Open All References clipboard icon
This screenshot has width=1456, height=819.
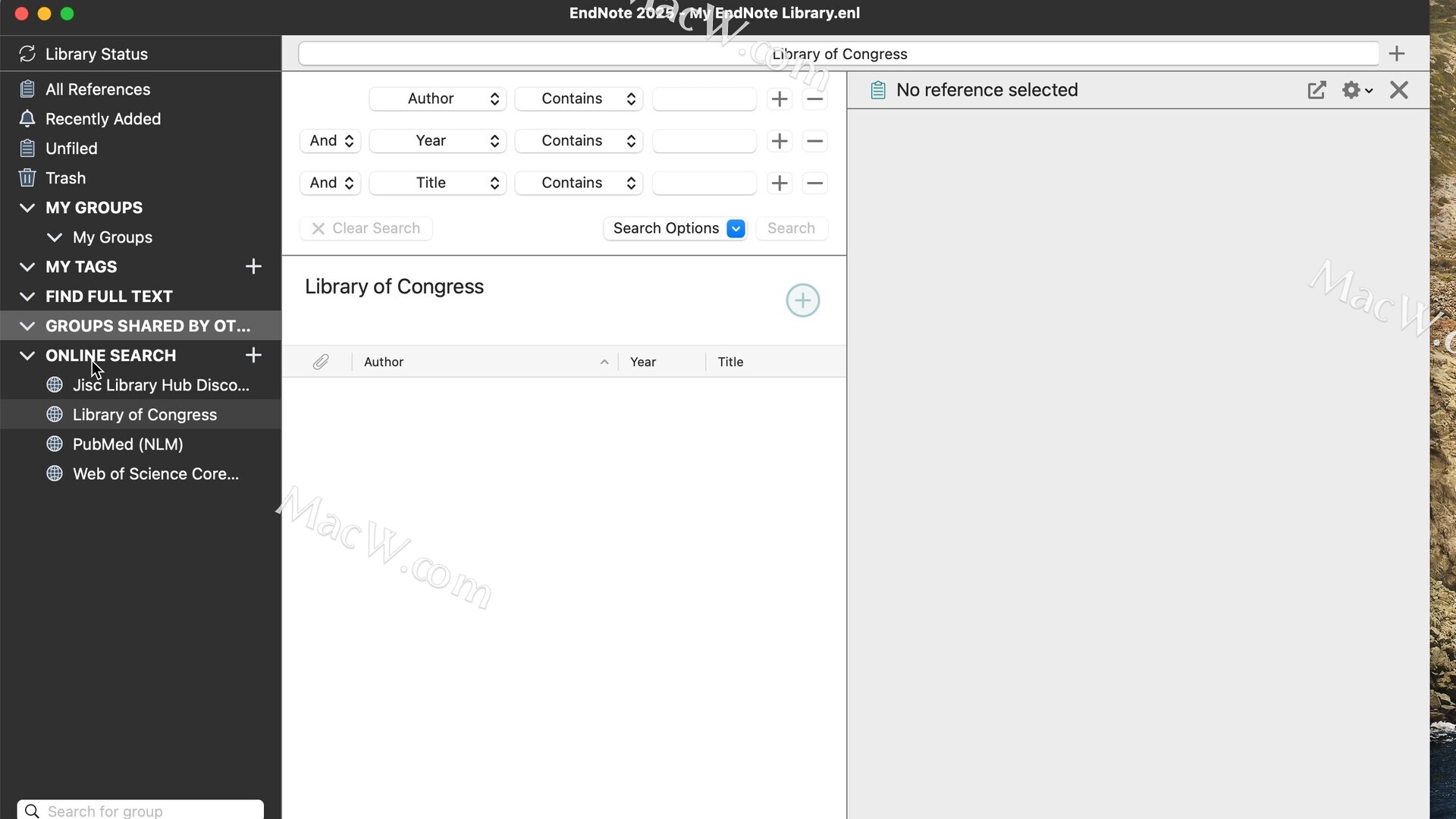point(27,89)
